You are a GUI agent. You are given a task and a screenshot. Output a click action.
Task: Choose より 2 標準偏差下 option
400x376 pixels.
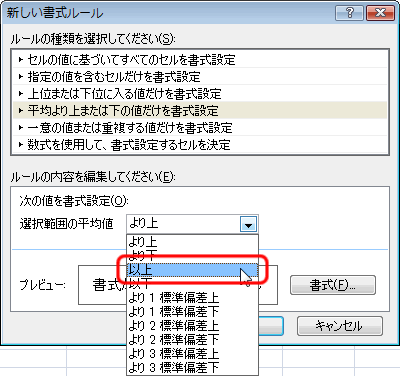192,340
